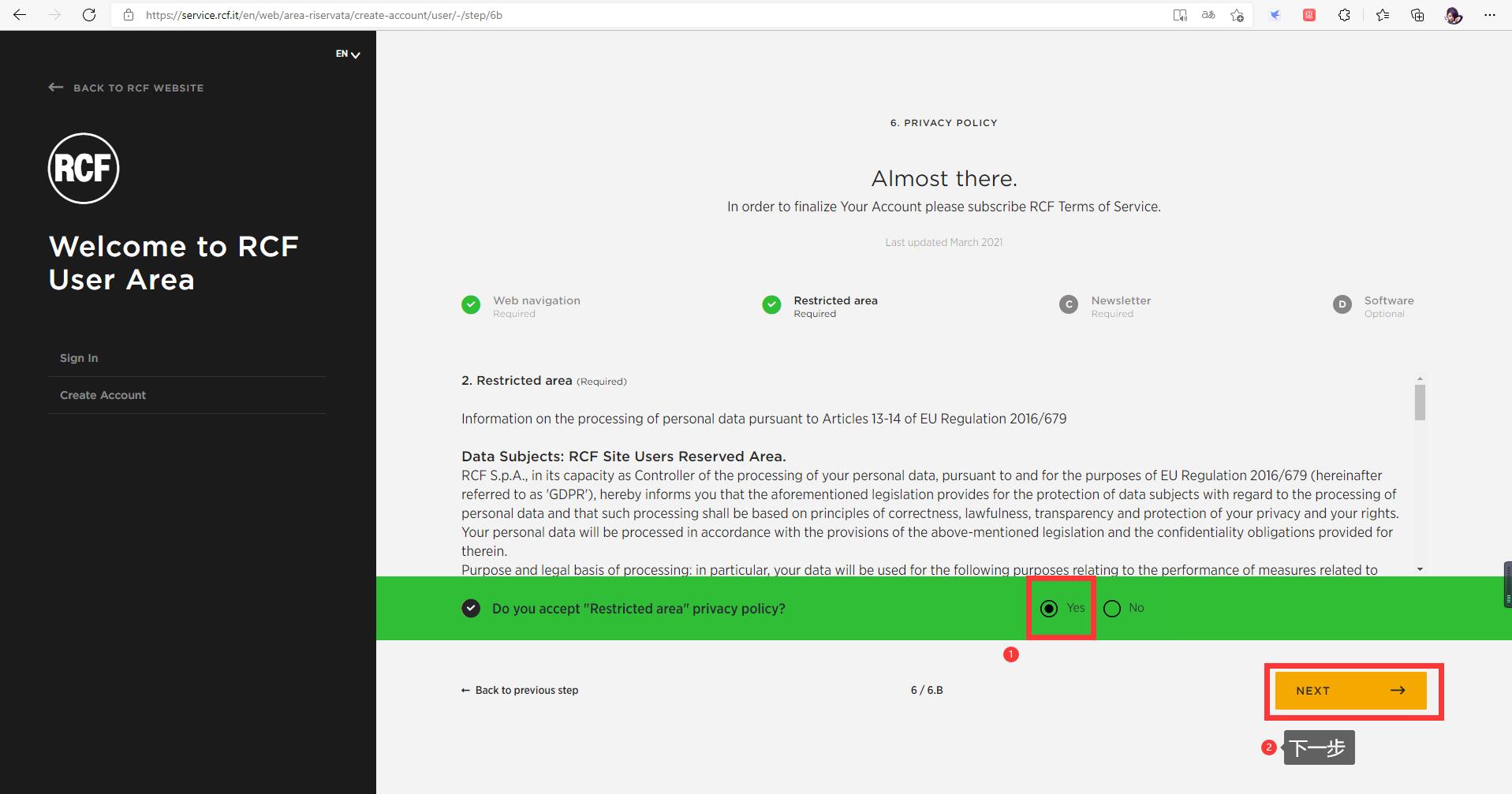
Task: Click the Web navigation green check step
Action: coord(471,304)
